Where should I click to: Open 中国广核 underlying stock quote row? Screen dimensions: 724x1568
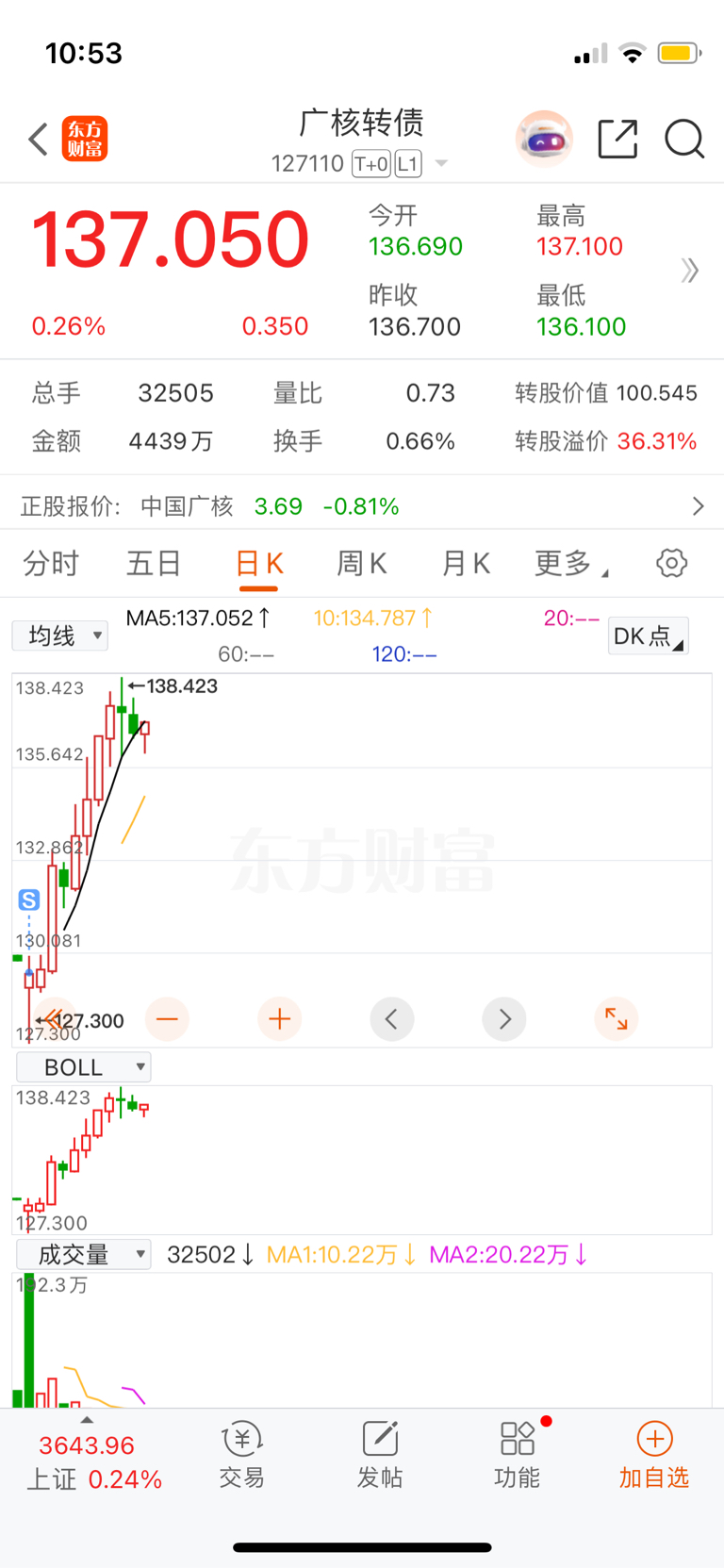(362, 506)
